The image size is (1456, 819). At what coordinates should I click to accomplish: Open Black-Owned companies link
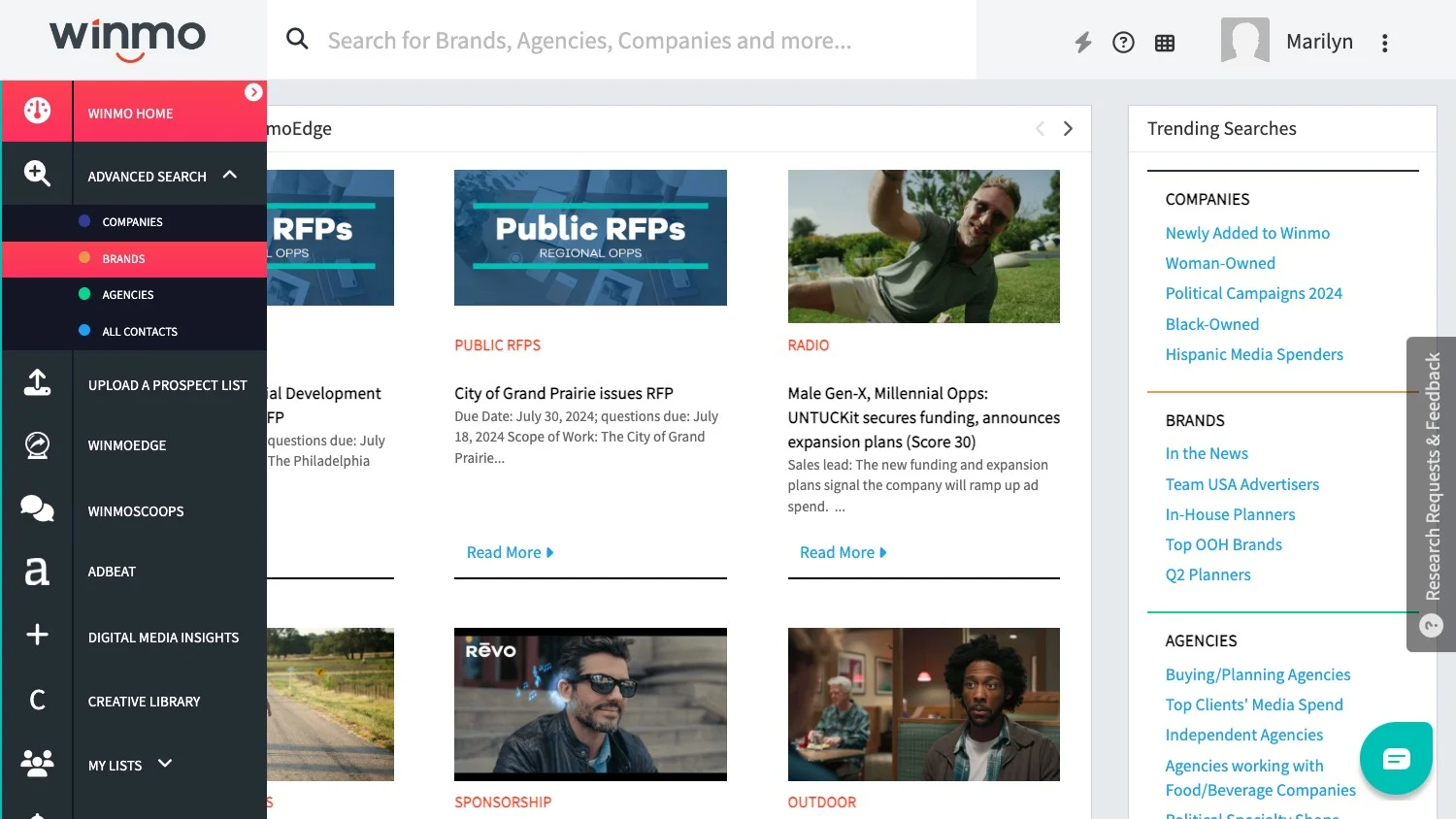(1212, 324)
